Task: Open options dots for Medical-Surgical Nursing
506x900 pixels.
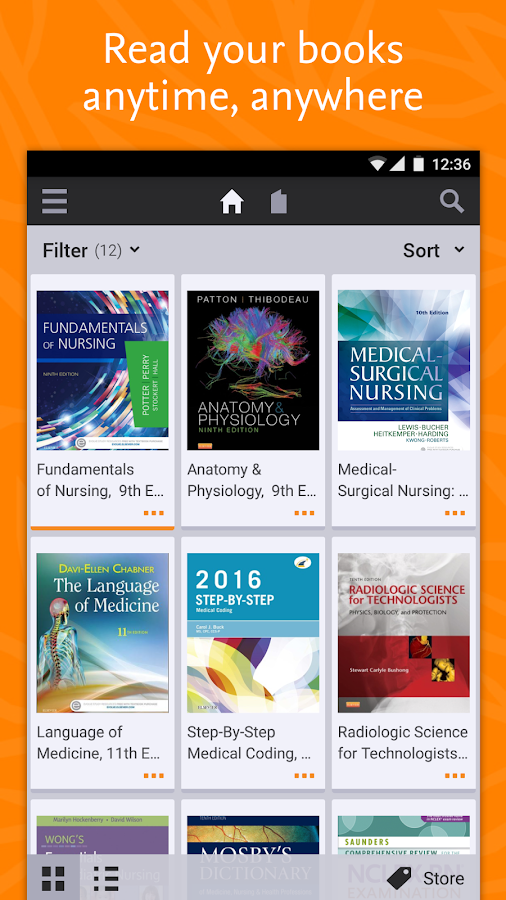Action: [455, 513]
